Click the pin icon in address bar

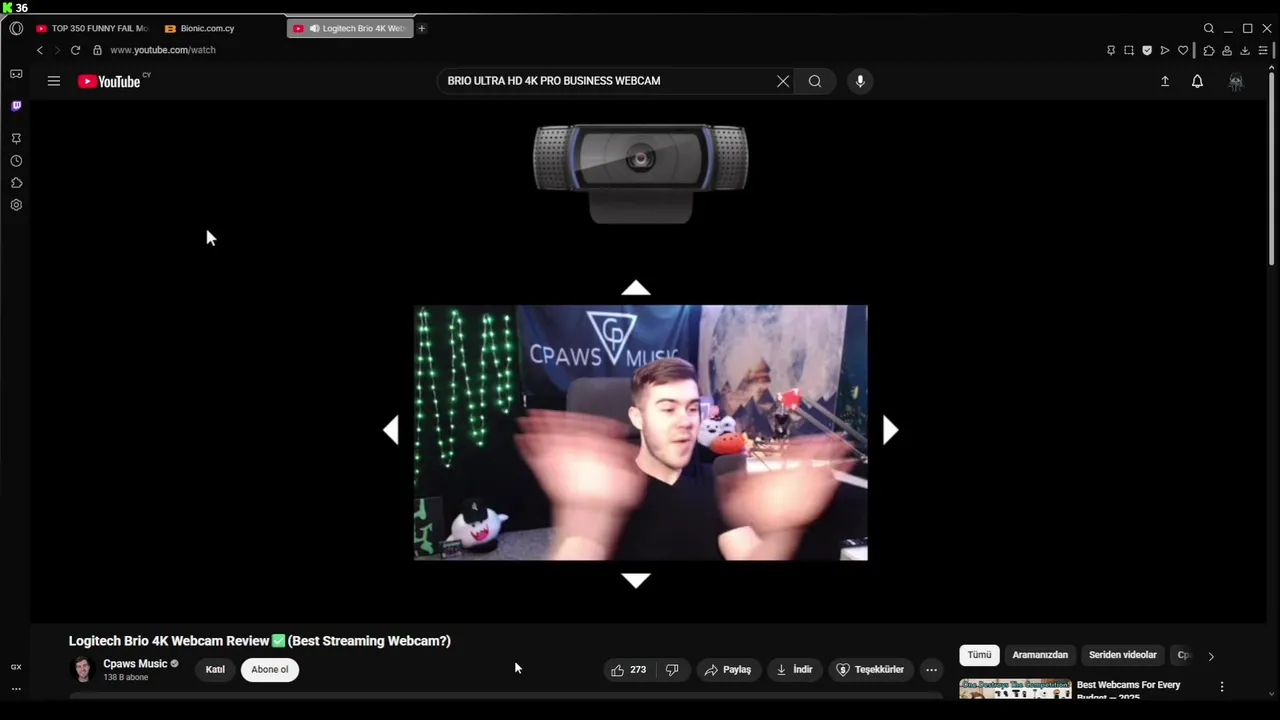point(1111,50)
